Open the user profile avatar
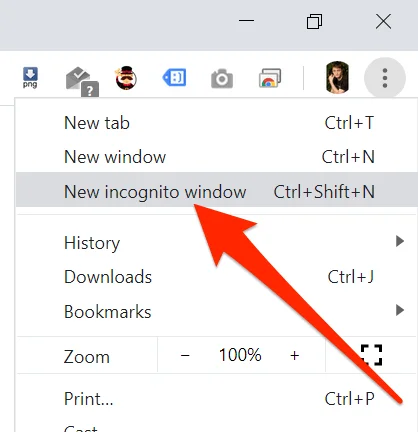Image resolution: width=418 pixels, height=432 pixels. [337, 77]
